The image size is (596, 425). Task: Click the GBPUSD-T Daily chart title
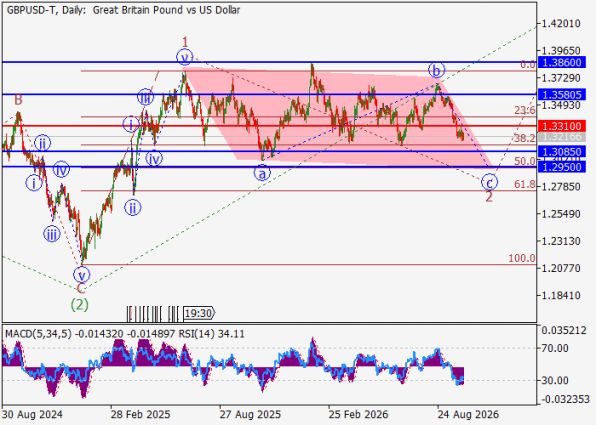click(x=123, y=10)
